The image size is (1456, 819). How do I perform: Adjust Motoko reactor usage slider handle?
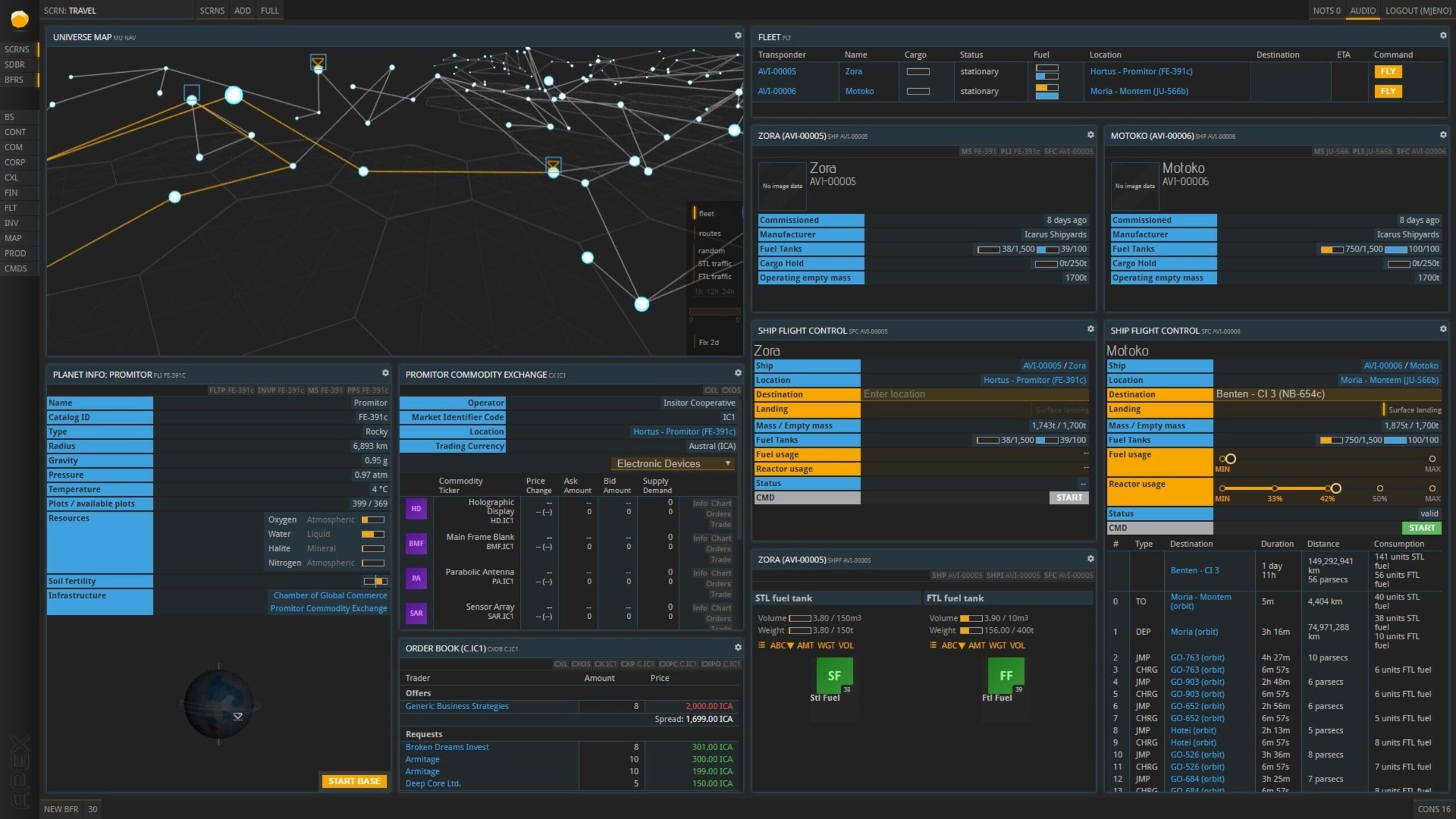point(1335,488)
